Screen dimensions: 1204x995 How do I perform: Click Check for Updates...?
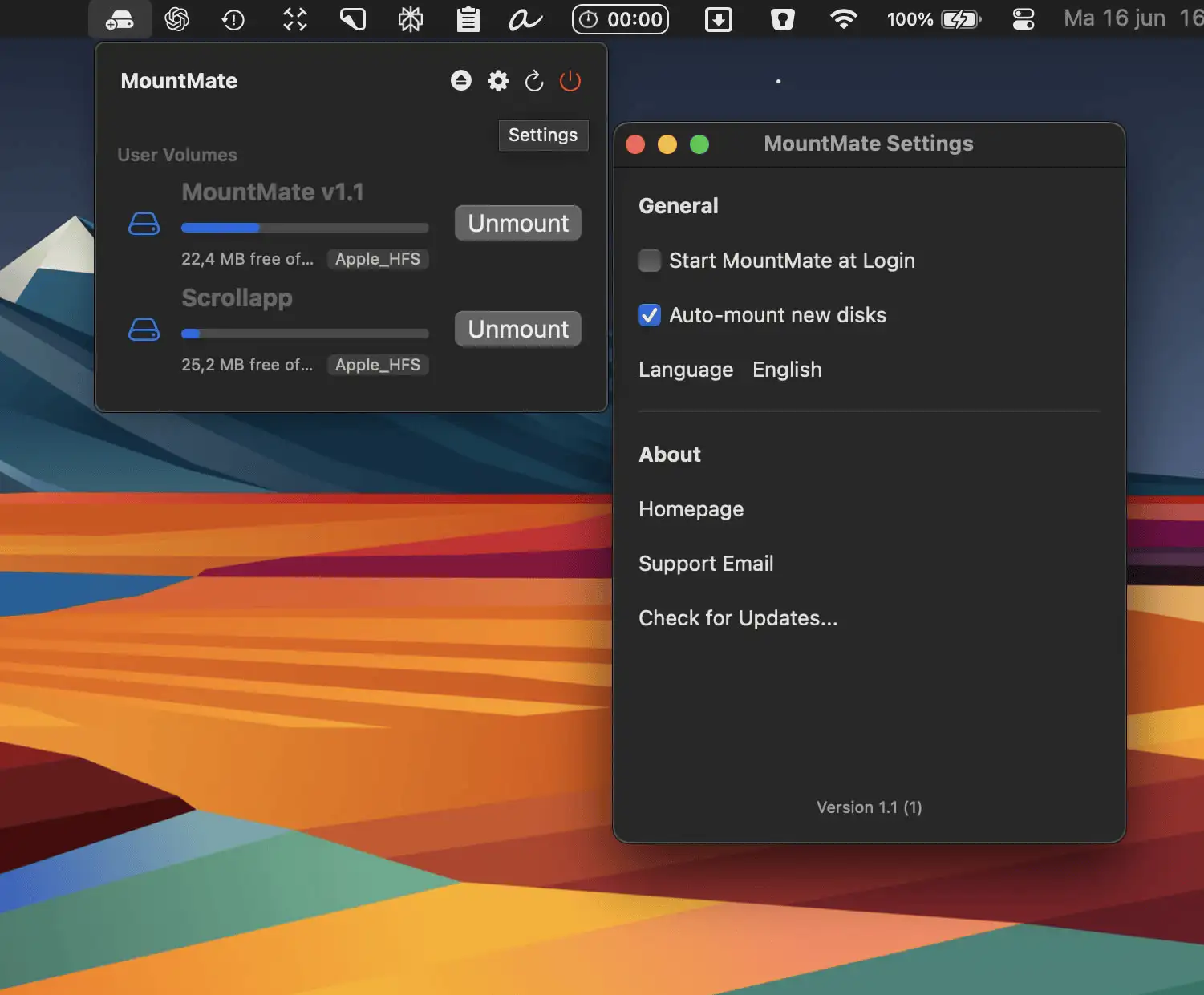[x=738, y=618]
